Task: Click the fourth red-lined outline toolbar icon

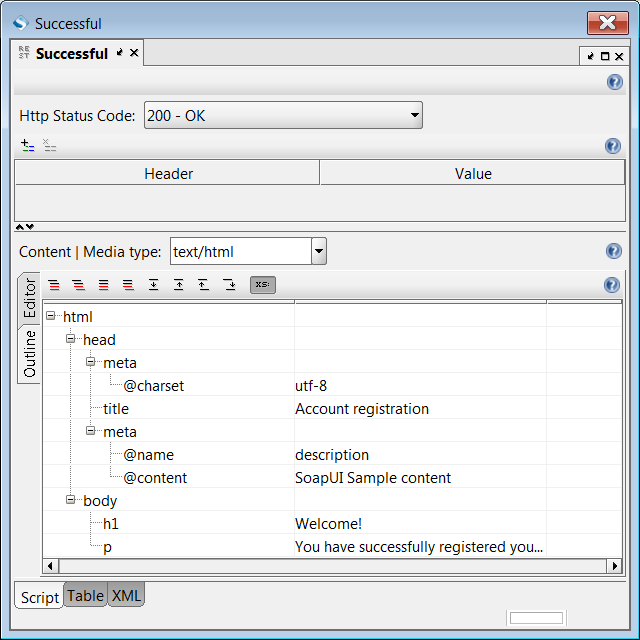Action: coord(128,285)
